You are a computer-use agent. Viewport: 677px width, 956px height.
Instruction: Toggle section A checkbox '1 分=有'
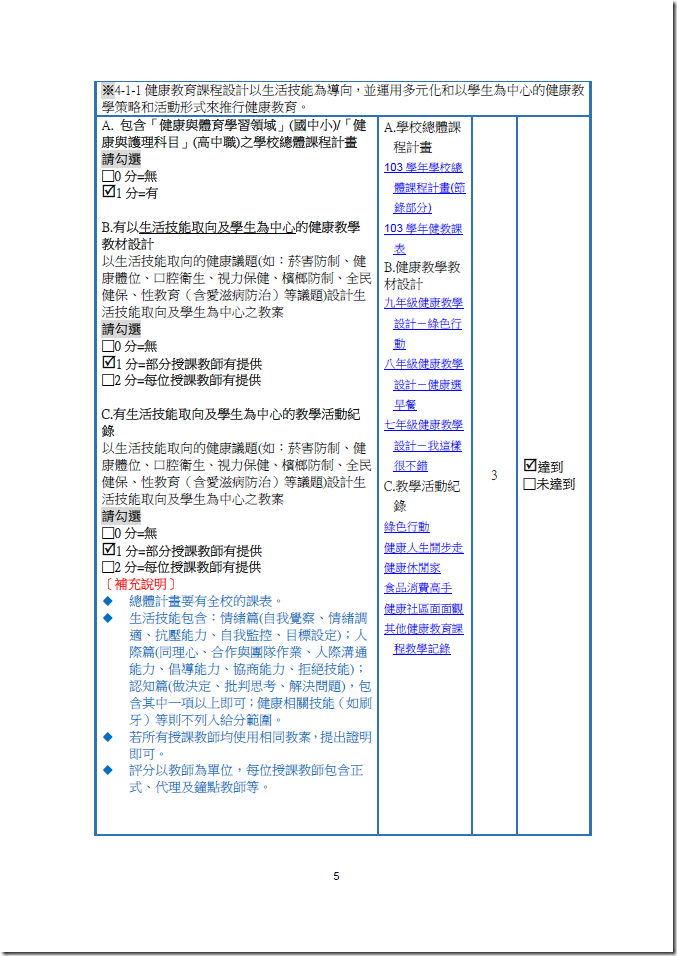pos(109,192)
